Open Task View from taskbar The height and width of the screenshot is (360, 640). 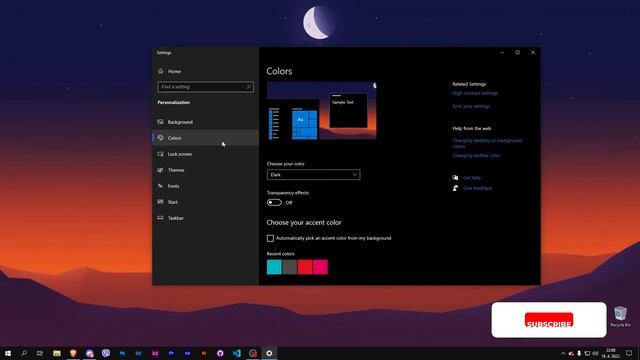click(x=40, y=353)
